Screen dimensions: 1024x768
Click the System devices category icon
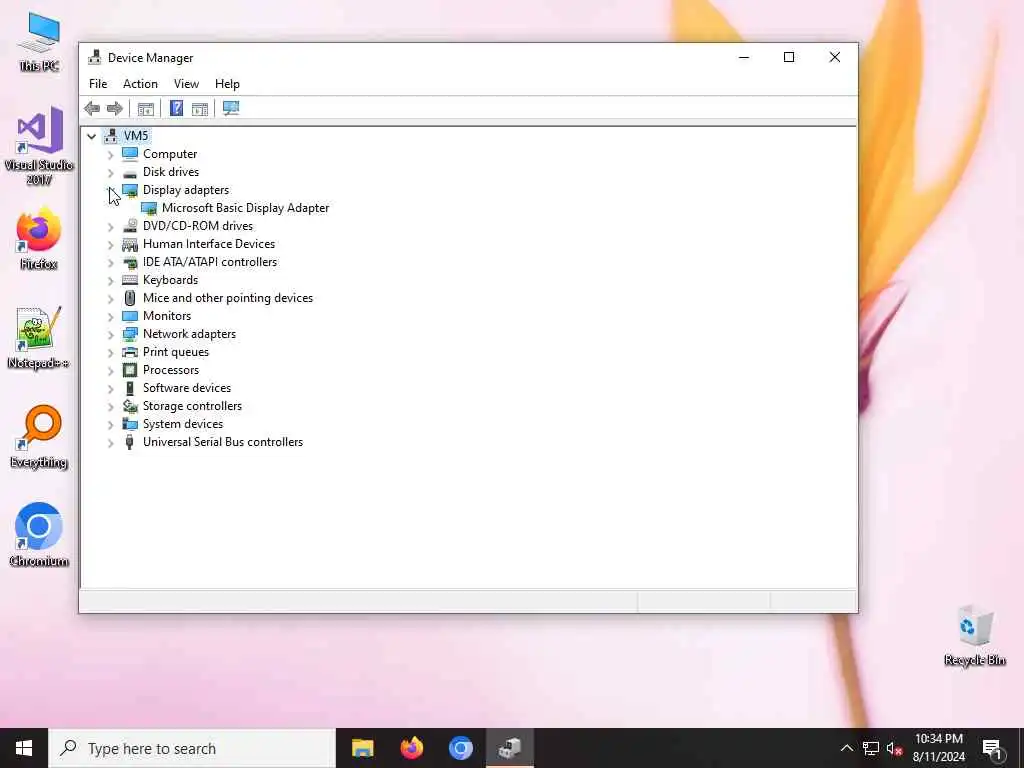click(130, 424)
